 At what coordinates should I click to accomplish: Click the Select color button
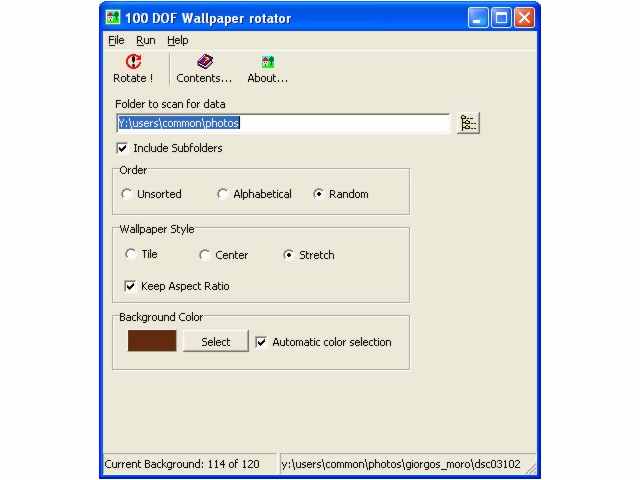click(216, 341)
